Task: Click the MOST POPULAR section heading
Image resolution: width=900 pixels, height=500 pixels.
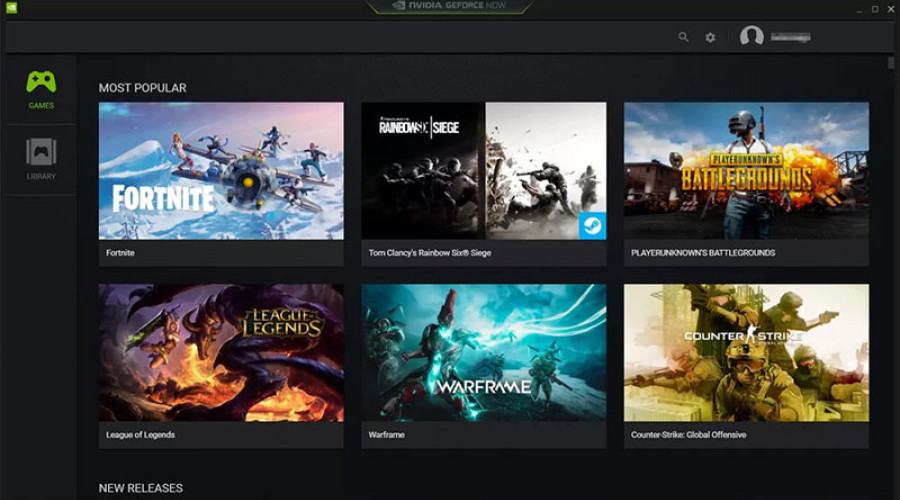Action: pyautogui.click(x=142, y=88)
